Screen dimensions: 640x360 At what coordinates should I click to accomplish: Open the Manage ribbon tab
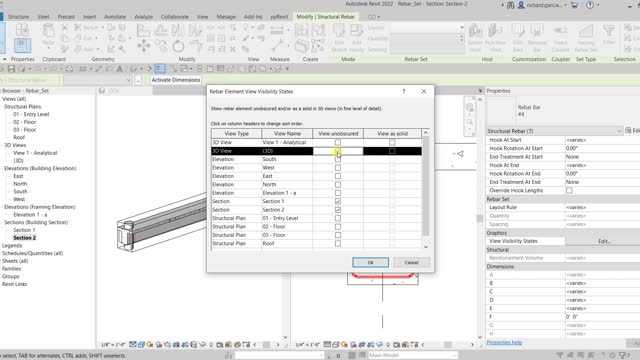[226, 17]
